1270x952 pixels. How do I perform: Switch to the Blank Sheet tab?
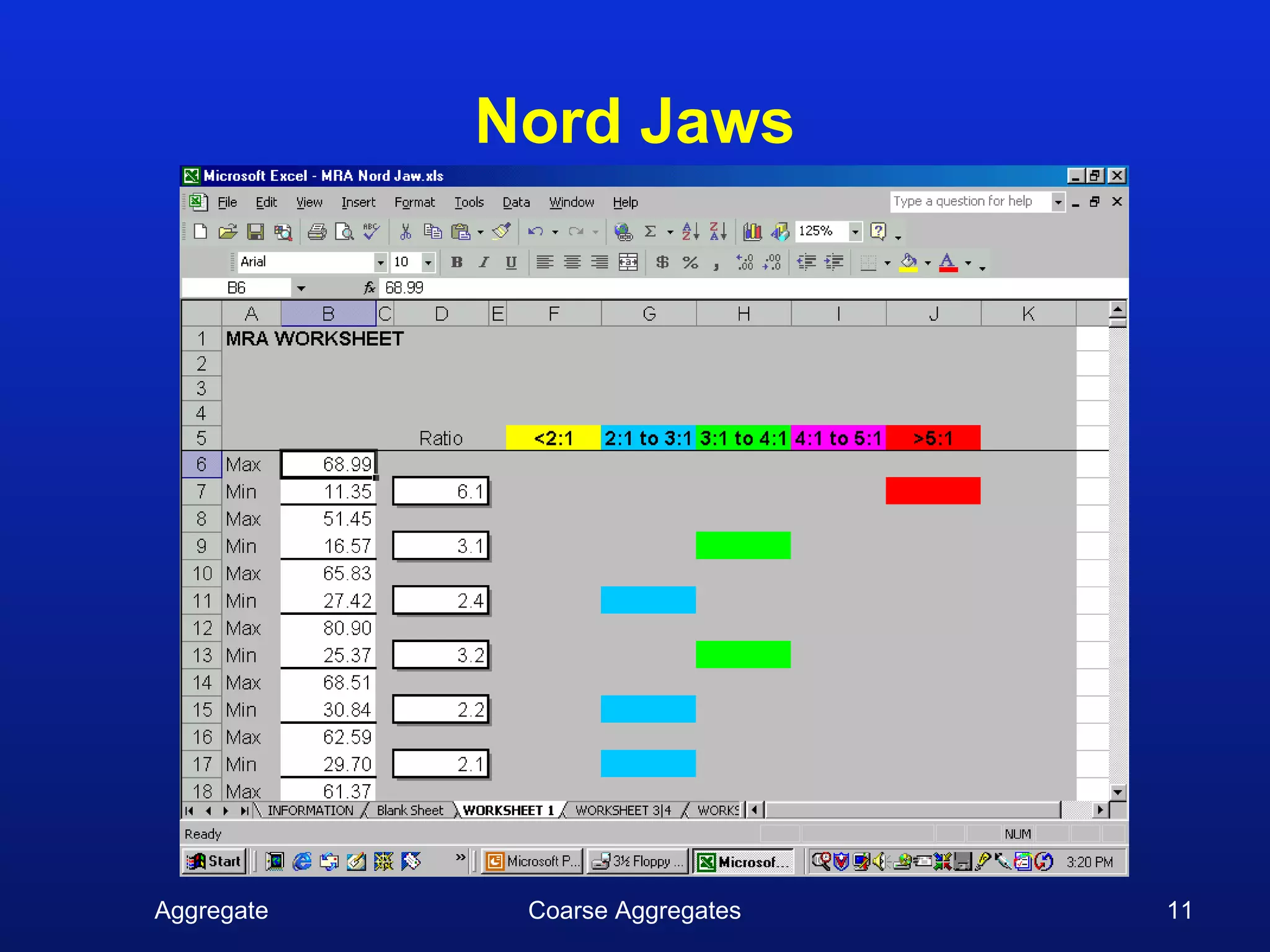410,810
